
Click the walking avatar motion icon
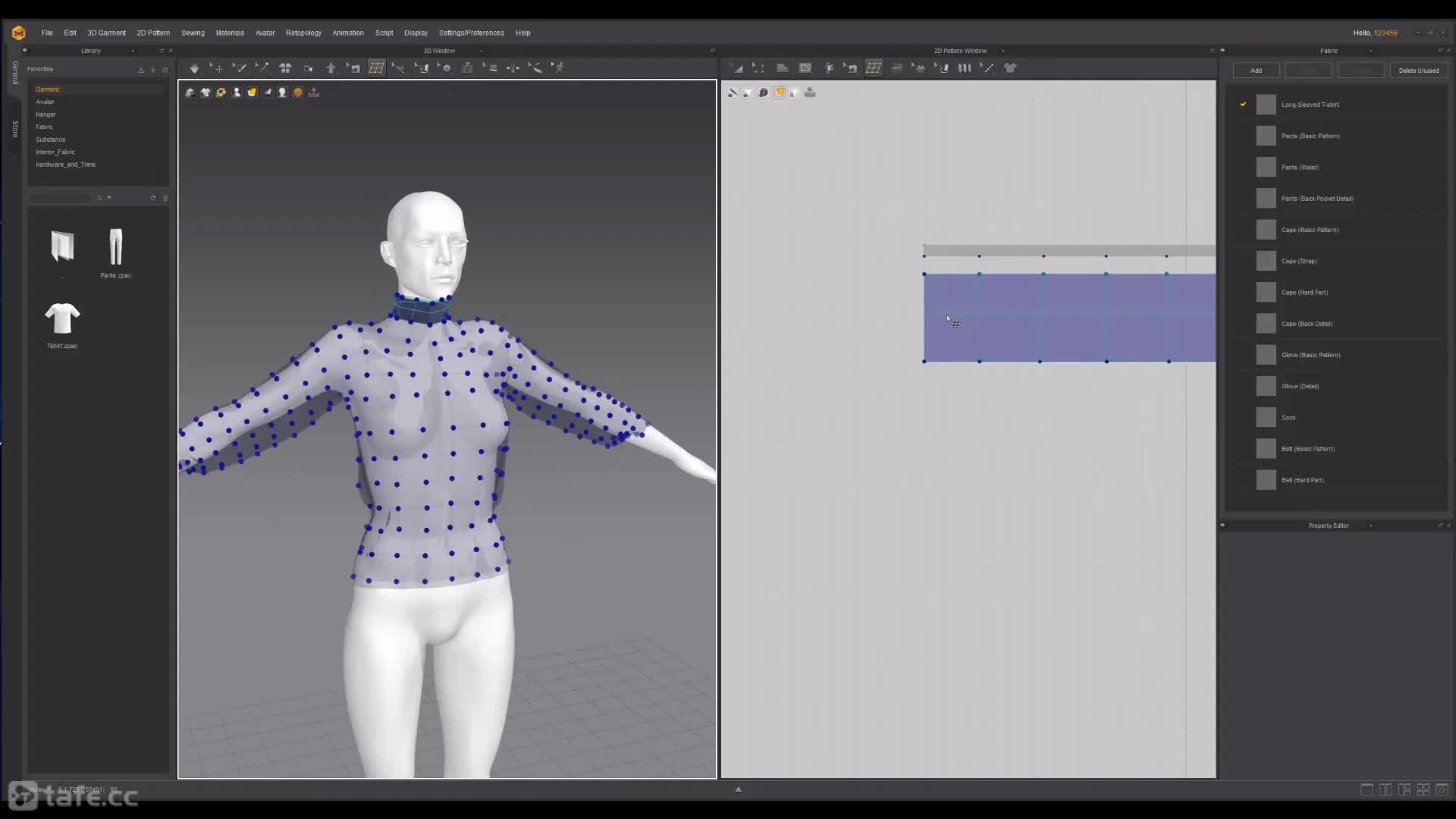pos(558,68)
